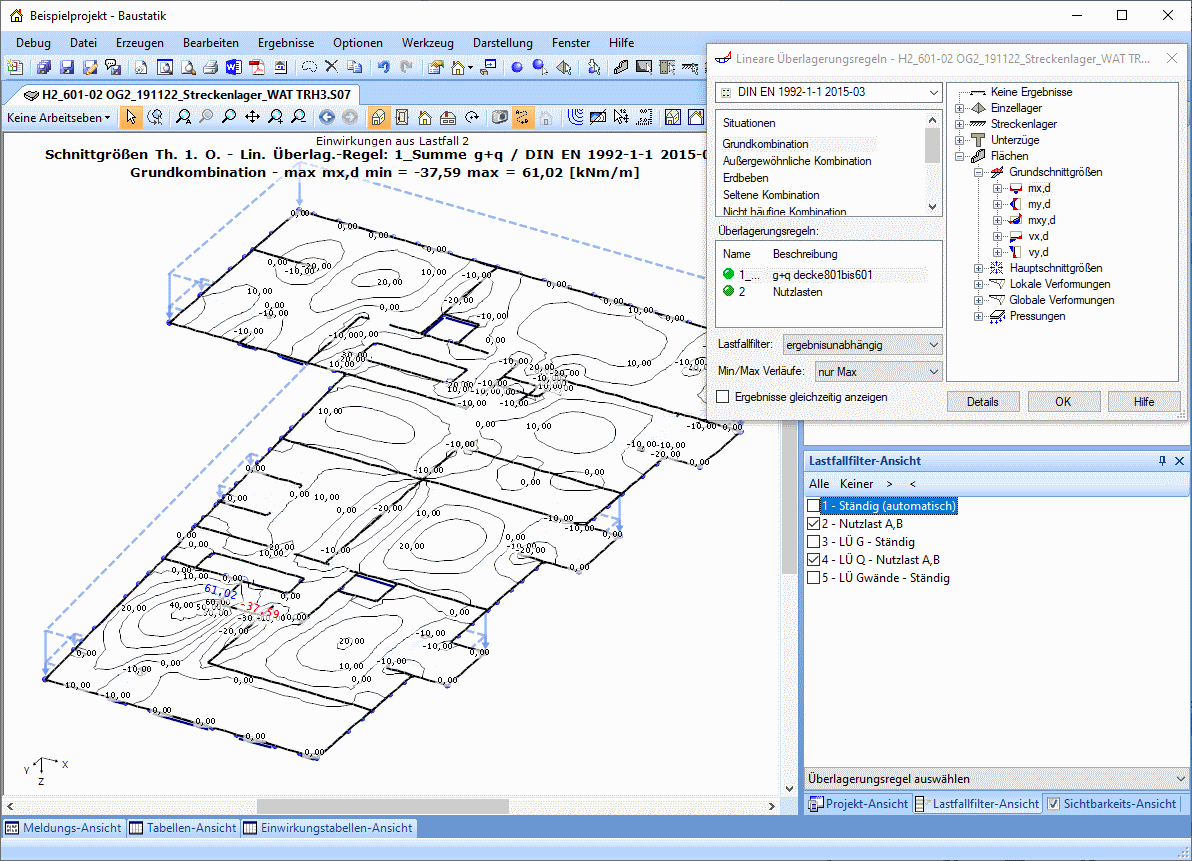Viewport: 1192px width, 861px height.
Task: Uncheck '2 - Nutzlast A,B' load case
Action: tap(813, 524)
